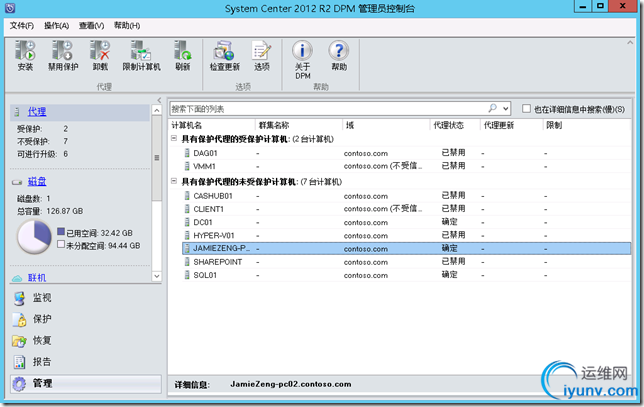The image size is (644, 407).
Task: Select the SHAREPOINT row
Action: coord(407,262)
